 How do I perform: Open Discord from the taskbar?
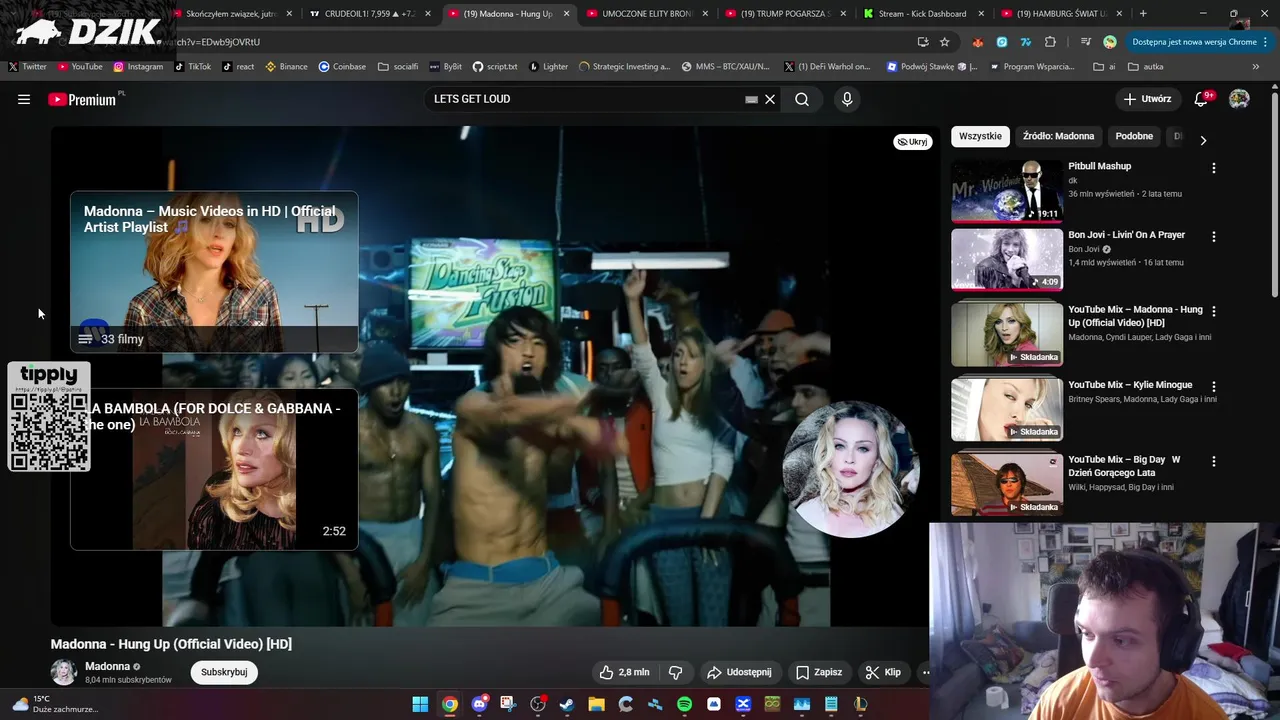[479, 704]
